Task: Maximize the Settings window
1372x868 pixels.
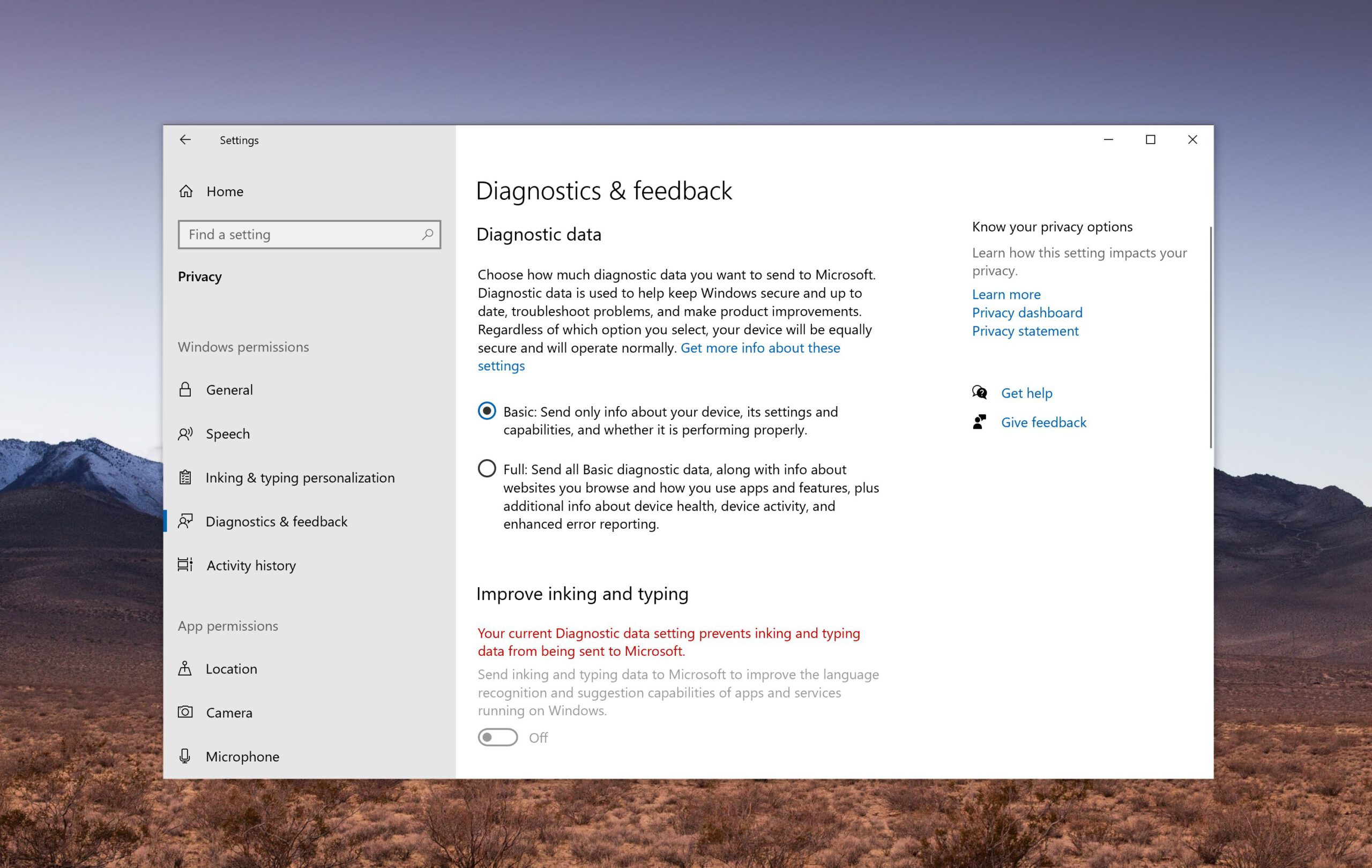Action: (1150, 139)
